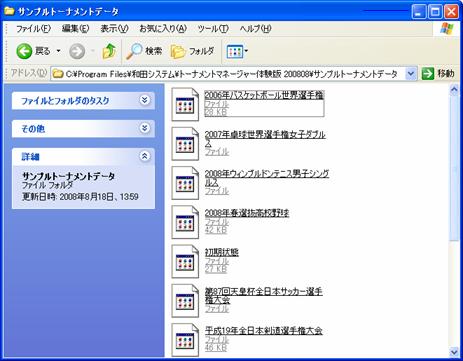Select icon of 平成19年全日本剣道選手権大会 file
This screenshot has height=361, width=463.
click(185, 340)
